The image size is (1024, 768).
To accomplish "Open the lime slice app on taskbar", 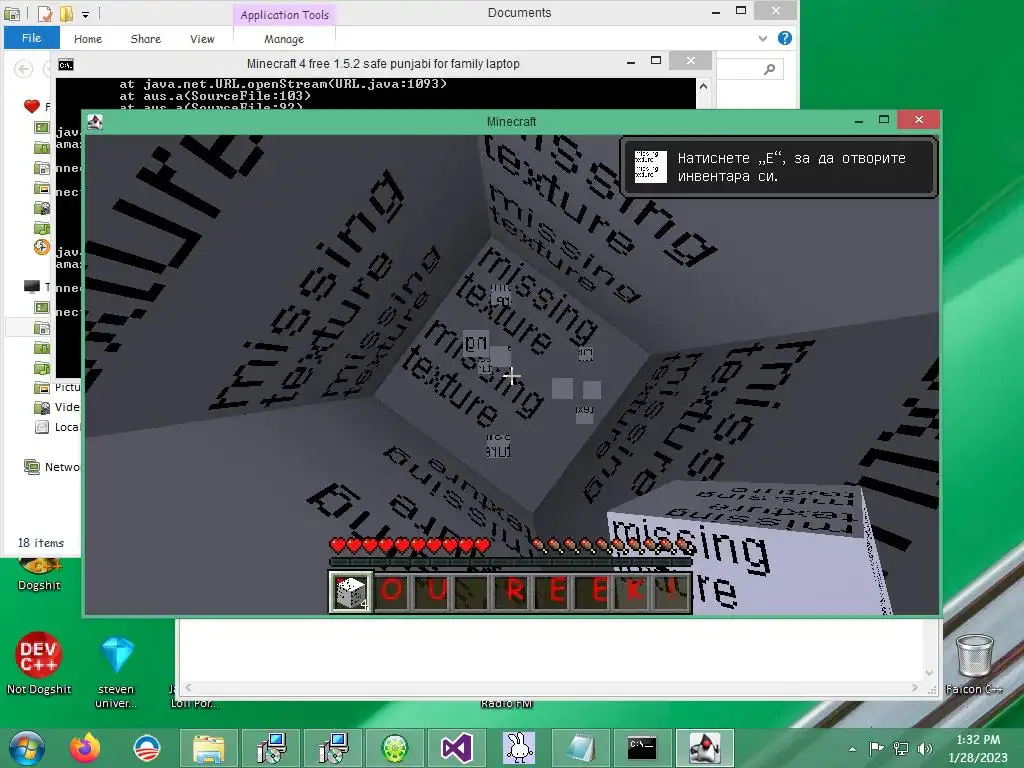I will point(394,748).
